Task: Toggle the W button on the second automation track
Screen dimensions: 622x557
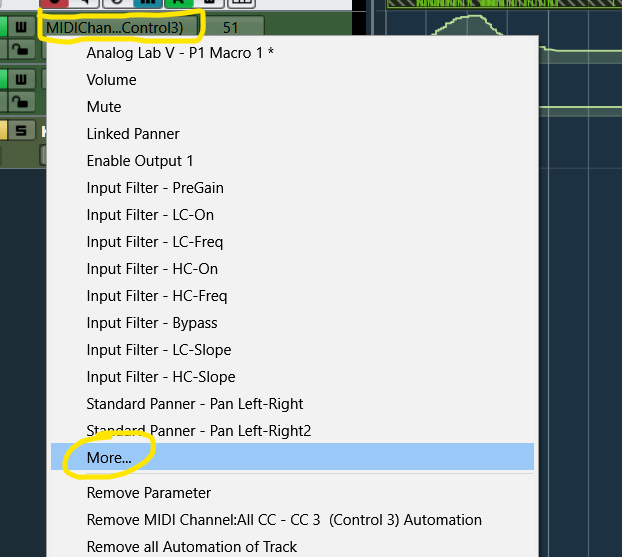Action: pos(21,78)
